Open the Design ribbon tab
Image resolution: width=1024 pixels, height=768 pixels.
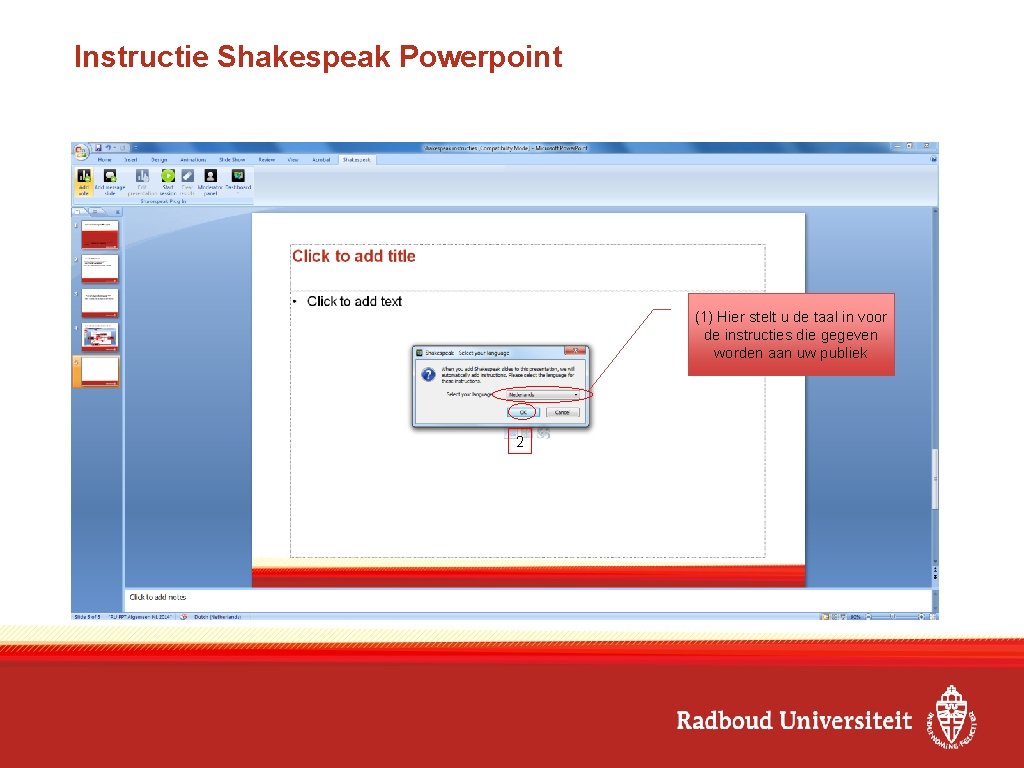tap(159, 159)
